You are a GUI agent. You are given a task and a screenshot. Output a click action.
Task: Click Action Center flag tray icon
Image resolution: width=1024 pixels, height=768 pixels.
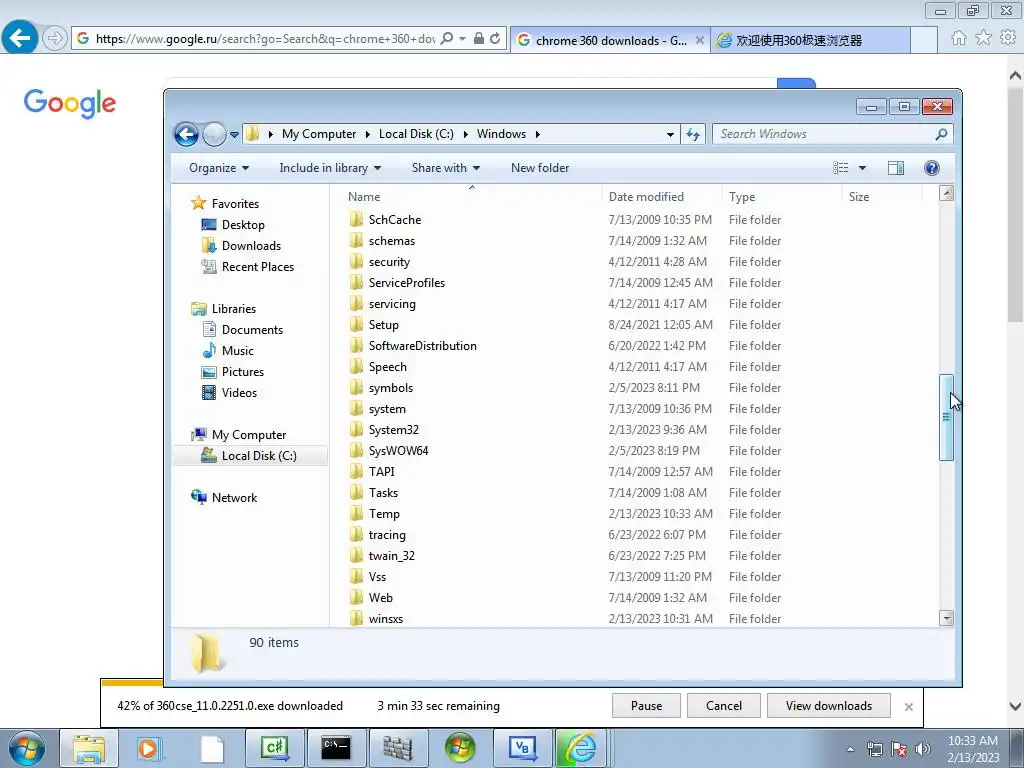tap(899, 749)
